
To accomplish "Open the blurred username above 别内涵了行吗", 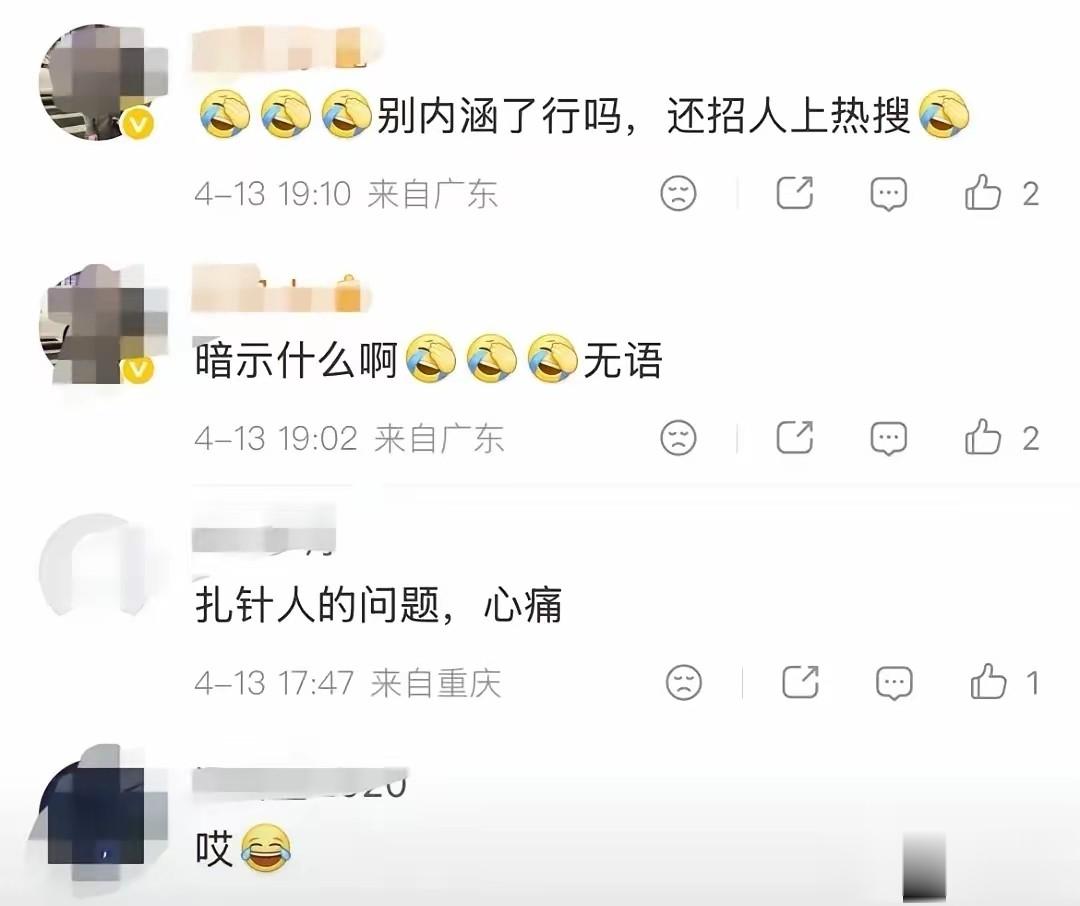I will tap(287, 47).
